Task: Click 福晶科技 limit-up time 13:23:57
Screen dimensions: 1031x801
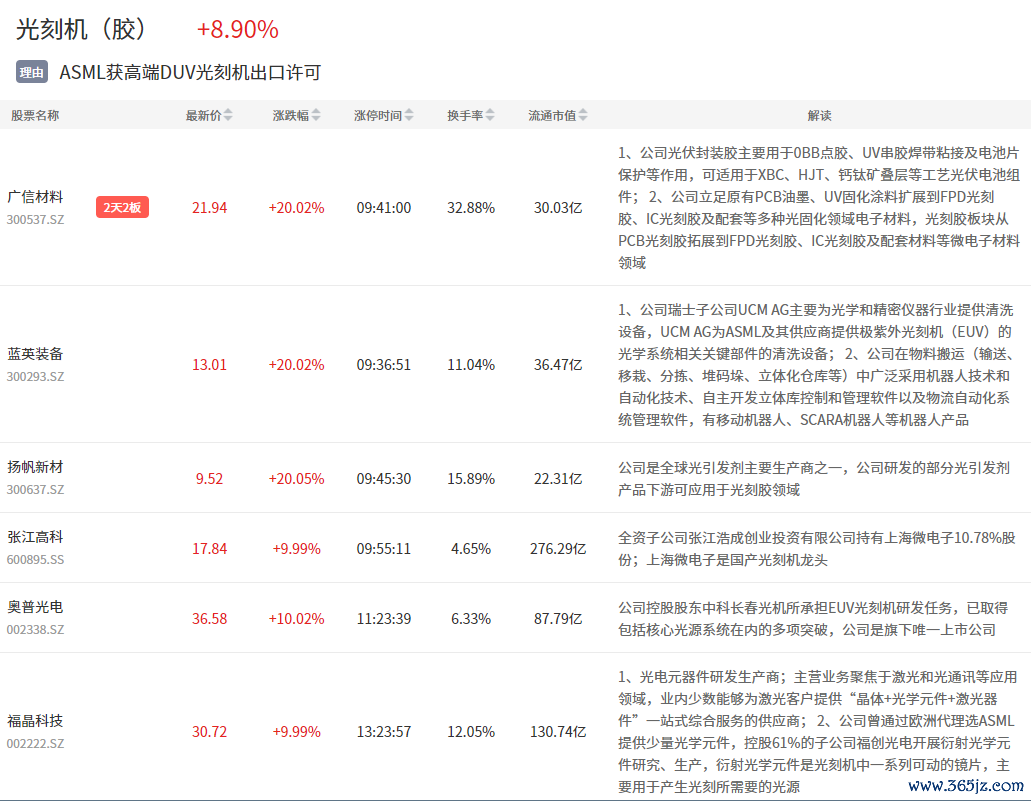Action: pos(384,732)
